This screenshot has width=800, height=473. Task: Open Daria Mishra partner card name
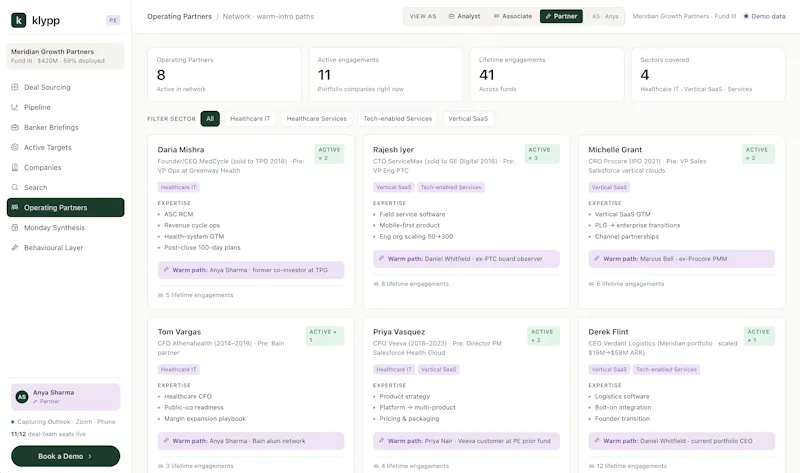pyautogui.click(x=181, y=150)
